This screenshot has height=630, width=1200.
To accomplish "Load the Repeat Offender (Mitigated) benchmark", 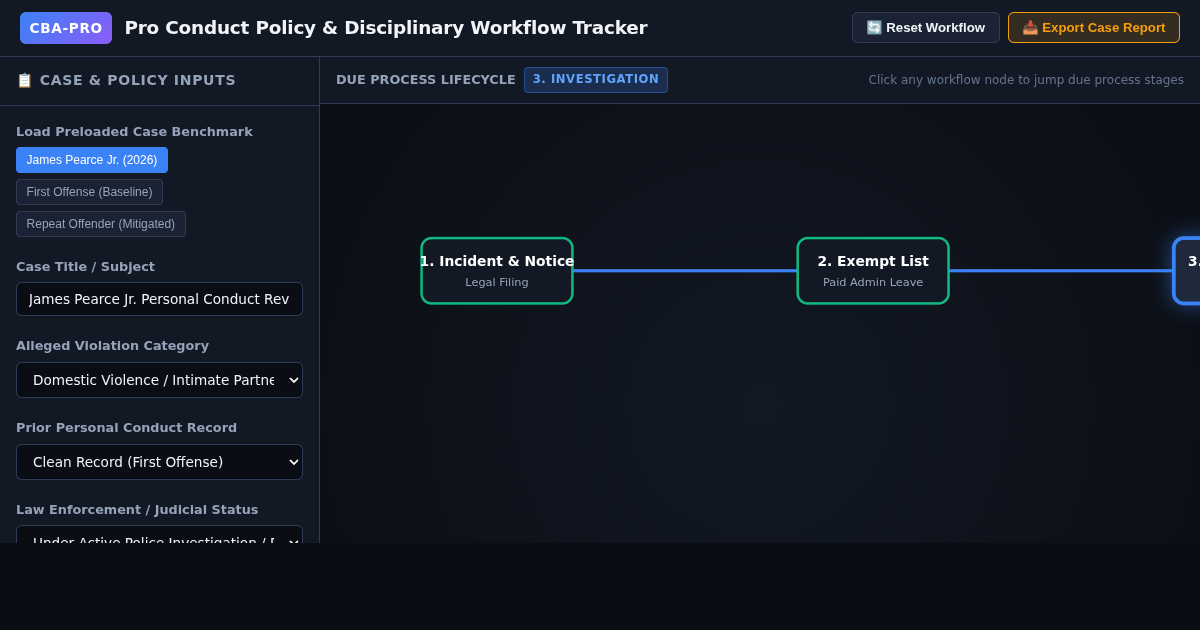I will click(101, 224).
